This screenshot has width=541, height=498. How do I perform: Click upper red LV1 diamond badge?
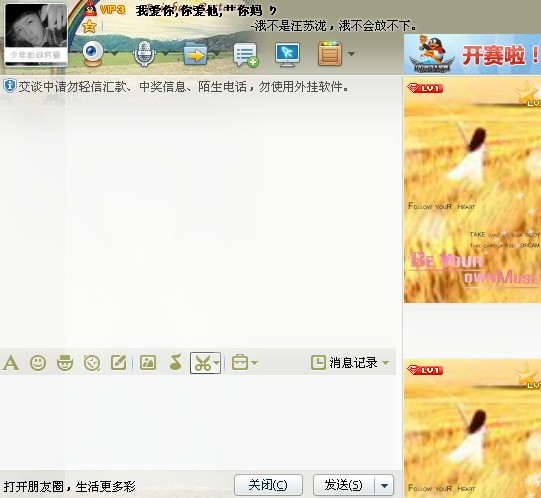[x=425, y=88]
